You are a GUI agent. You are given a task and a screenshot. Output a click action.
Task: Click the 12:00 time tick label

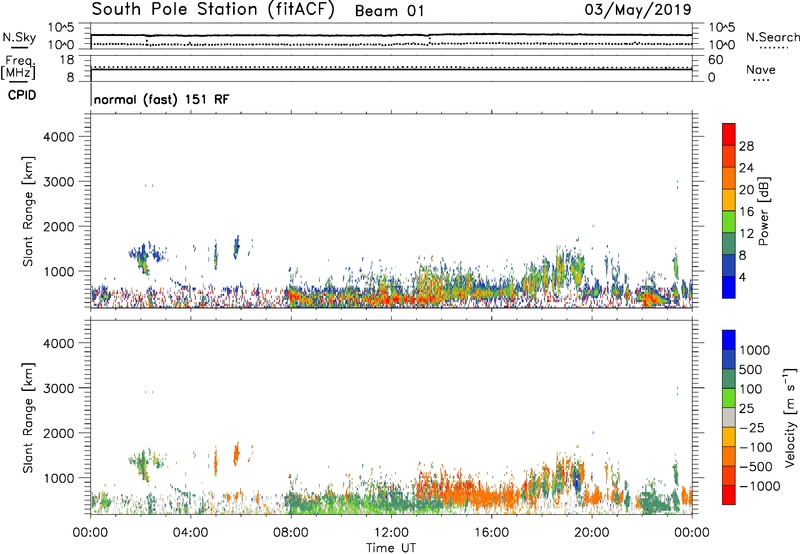[x=391, y=533]
